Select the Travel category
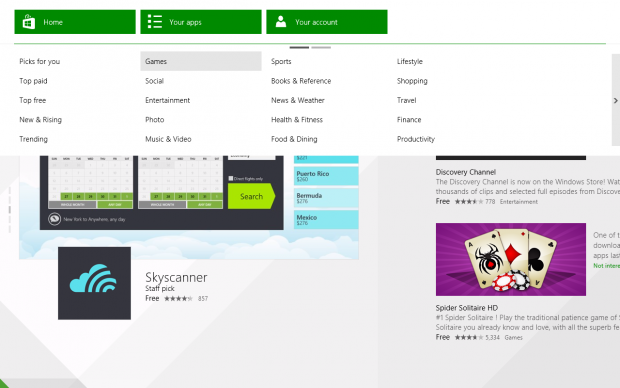Viewport: 620px width, 388px height. (x=406, y=100)
